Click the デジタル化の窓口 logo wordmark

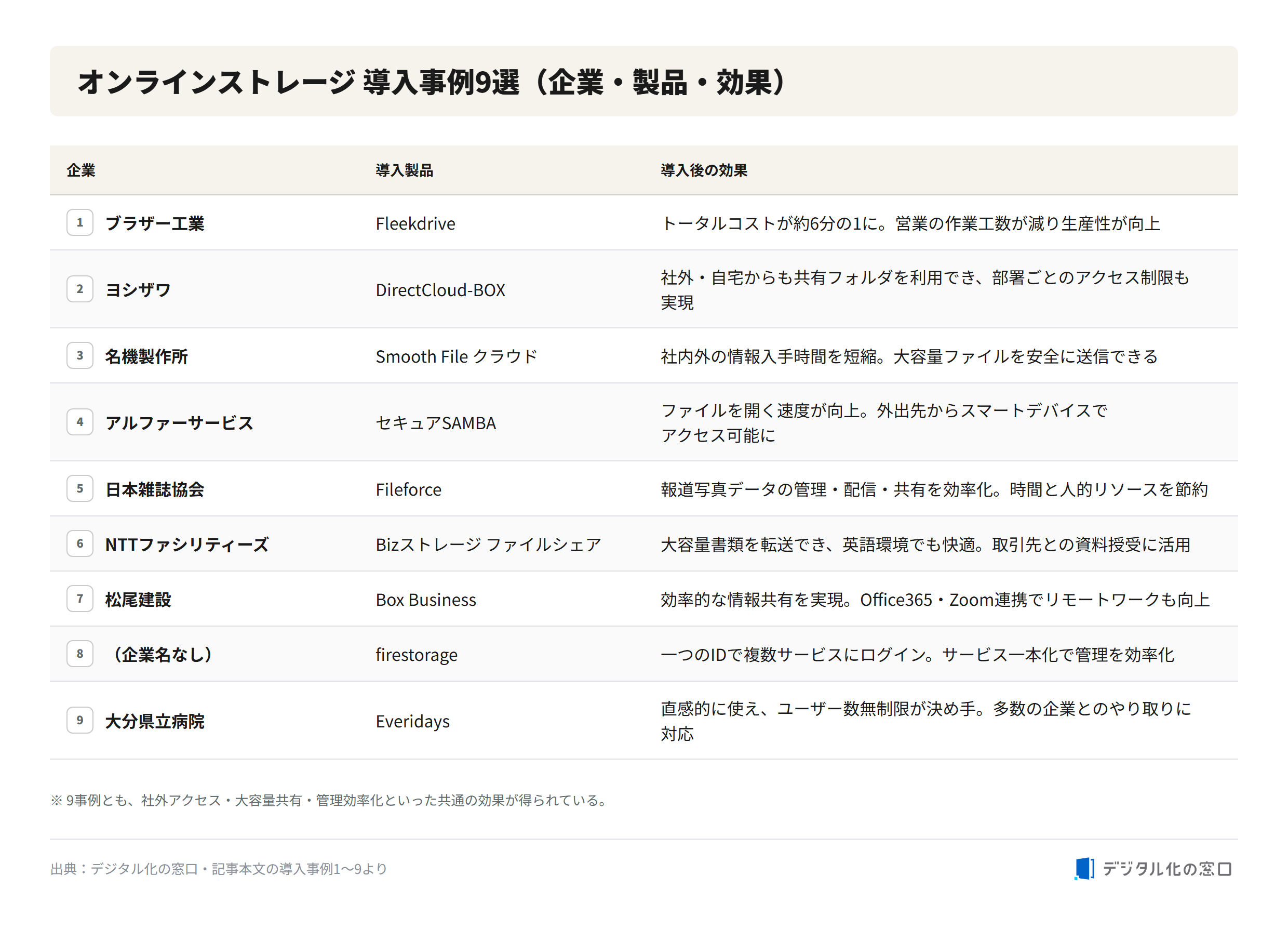point(1167,869)
